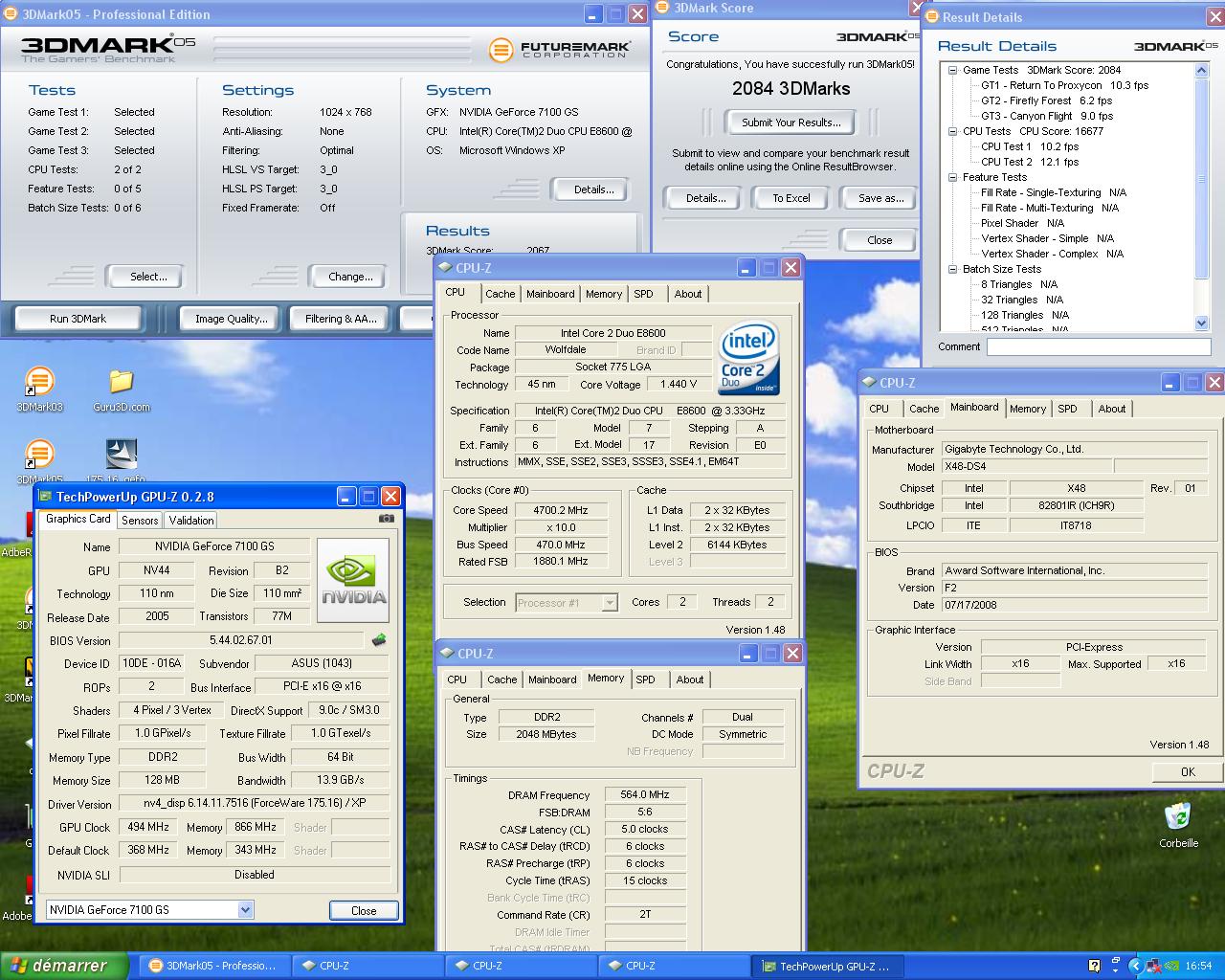Open Cache tab in CPU window of CPU-Z
The height and width of the screenshot is (980, 1225).
tap(500, 294)
